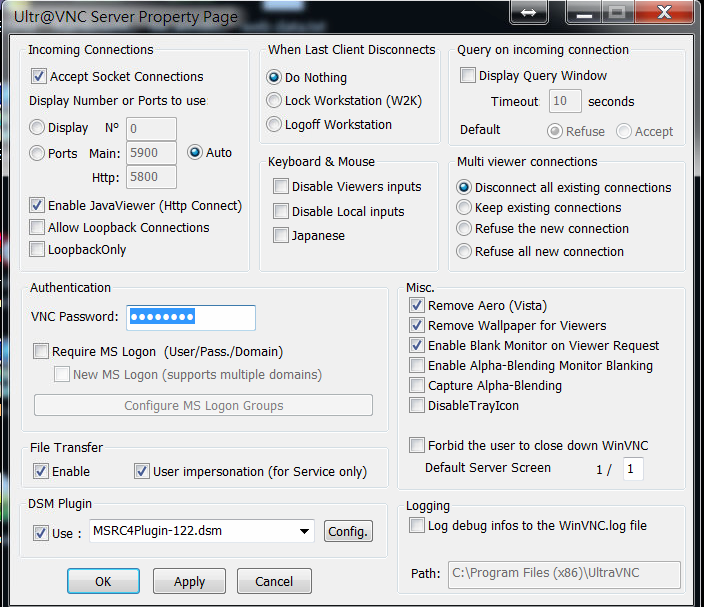Uncheck Accept Socket Connections

(x=39, y=76)
